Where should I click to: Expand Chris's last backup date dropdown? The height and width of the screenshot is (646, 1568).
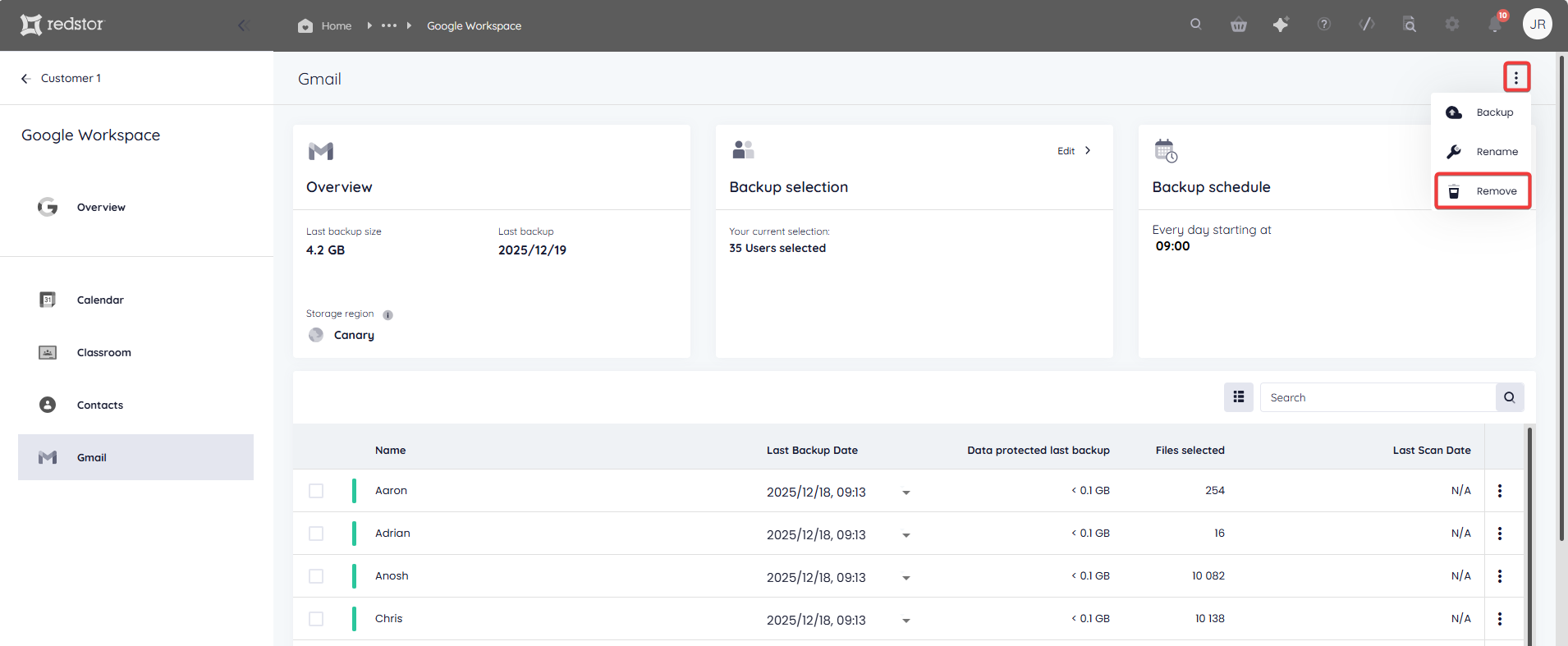click(x=905, y=621)
